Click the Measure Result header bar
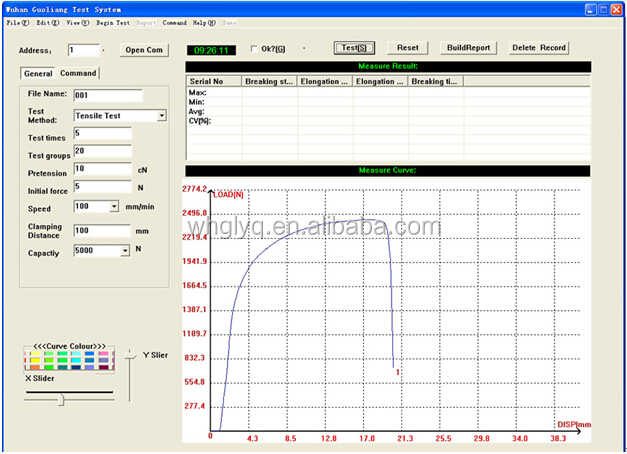The height and width of the screenshot is (454, 627). (x=388, y=66)
